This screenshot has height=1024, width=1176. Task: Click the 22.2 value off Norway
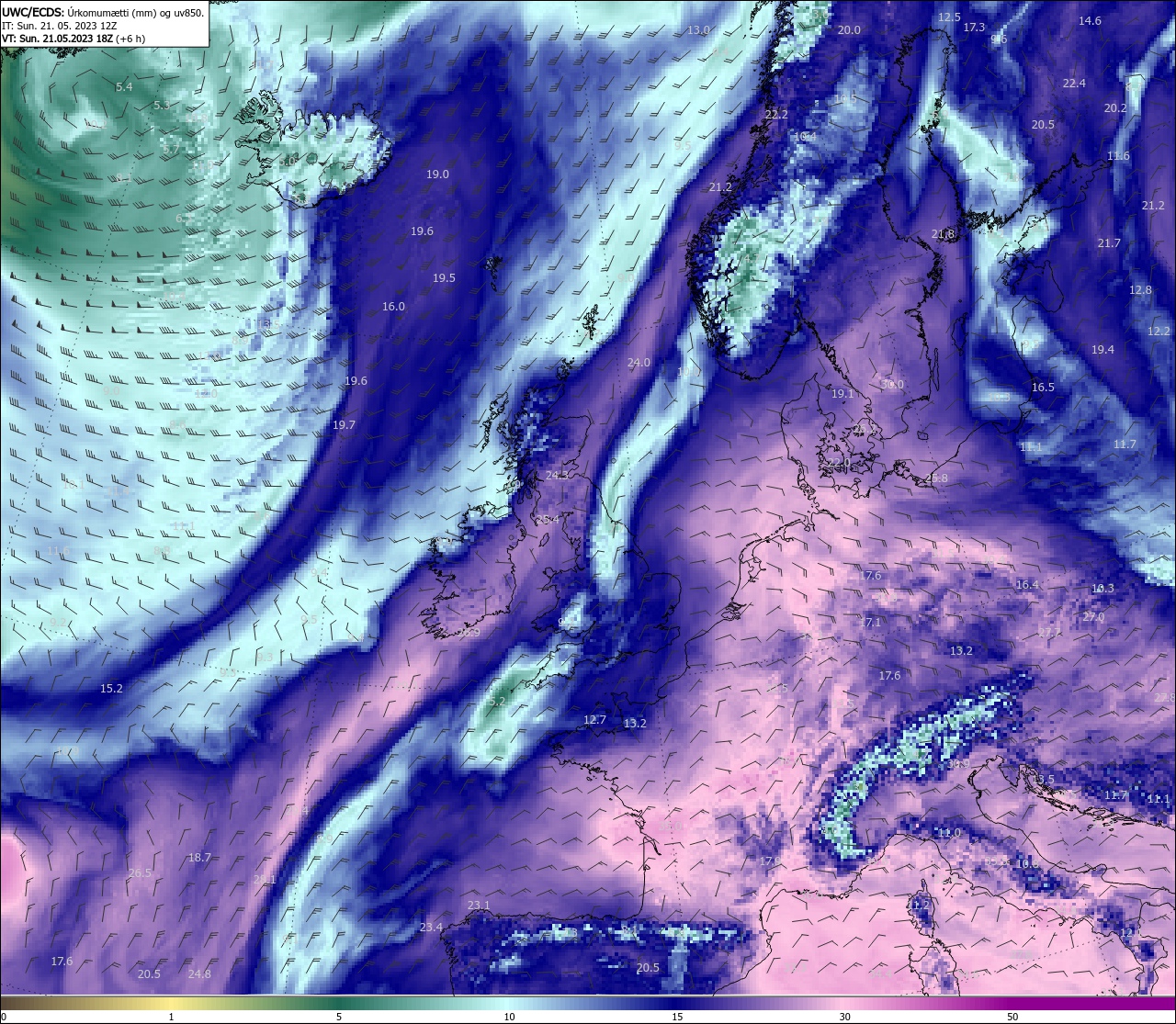(x=776, y=114)
